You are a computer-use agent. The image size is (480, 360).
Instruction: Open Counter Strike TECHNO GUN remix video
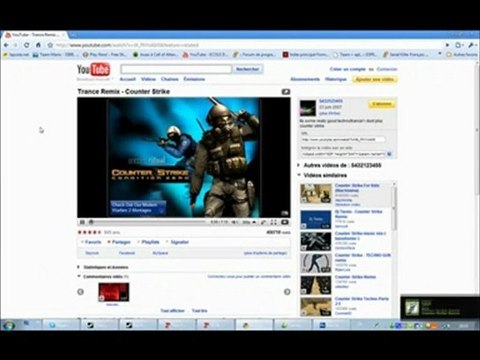[x=363, y=257]
